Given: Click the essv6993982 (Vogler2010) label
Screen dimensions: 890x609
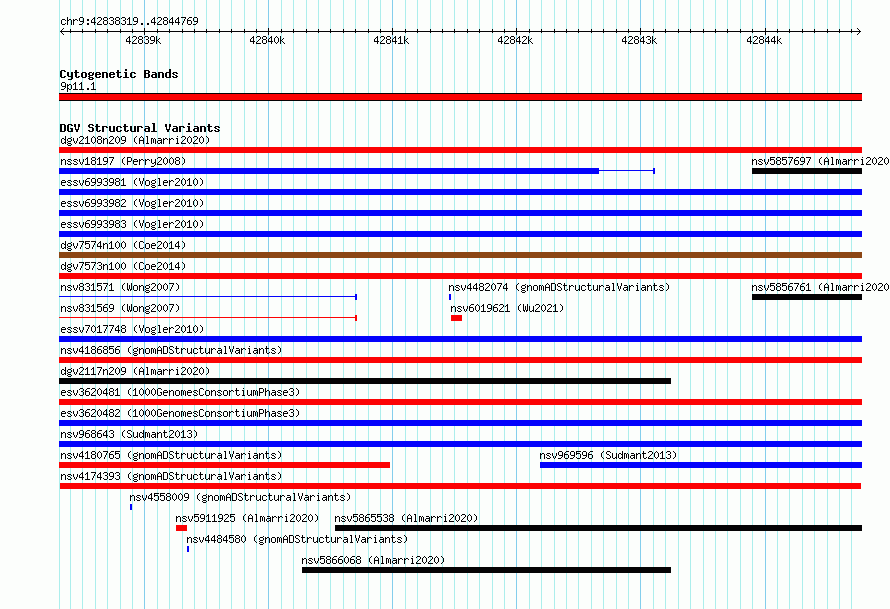Looking at the screenshot, I should pyautogui.click(x=132, y=203).
